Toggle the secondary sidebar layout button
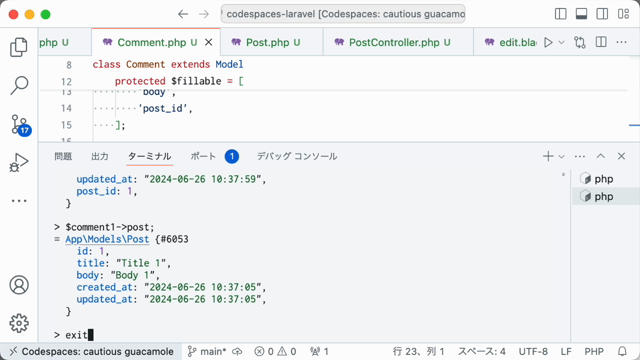The image size is (640, 360). pos(602,14)
